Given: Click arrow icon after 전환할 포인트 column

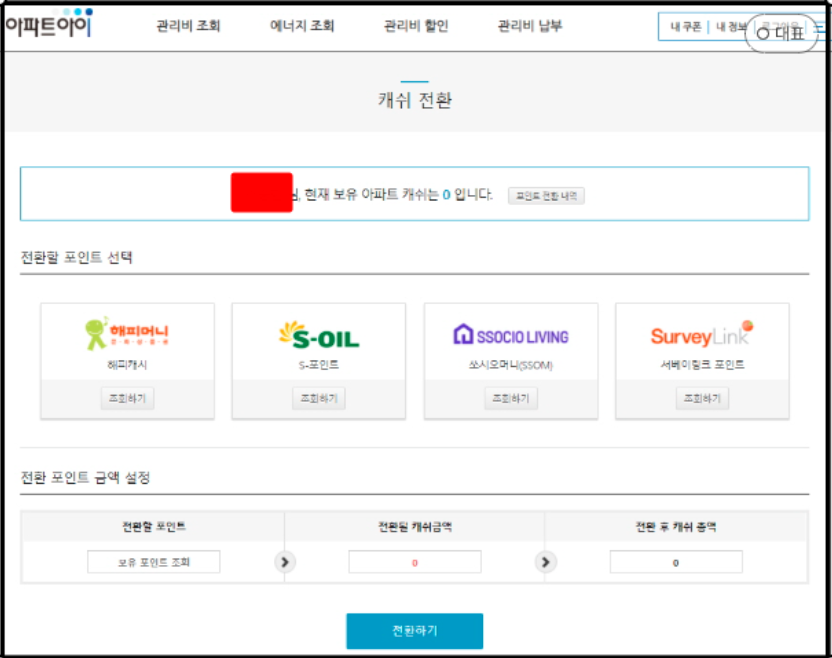Looking at the screenshot, I should 285,562.
